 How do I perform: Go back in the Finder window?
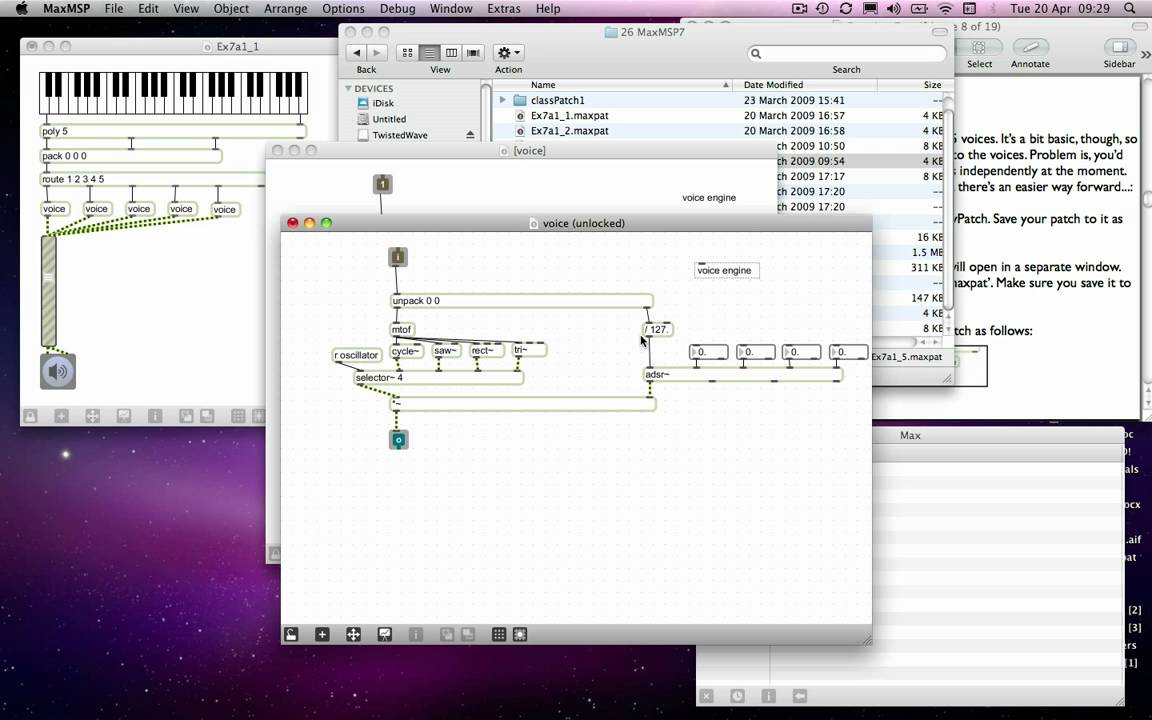tap(356, 53)
